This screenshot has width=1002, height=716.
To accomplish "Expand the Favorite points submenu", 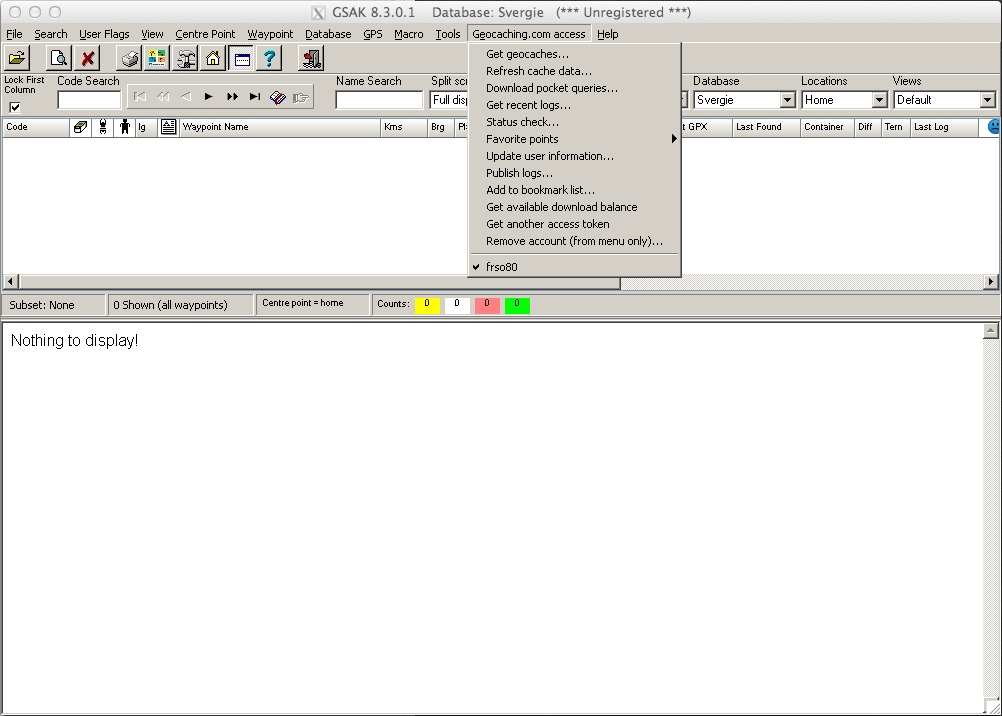I will [x=574, y=139].
